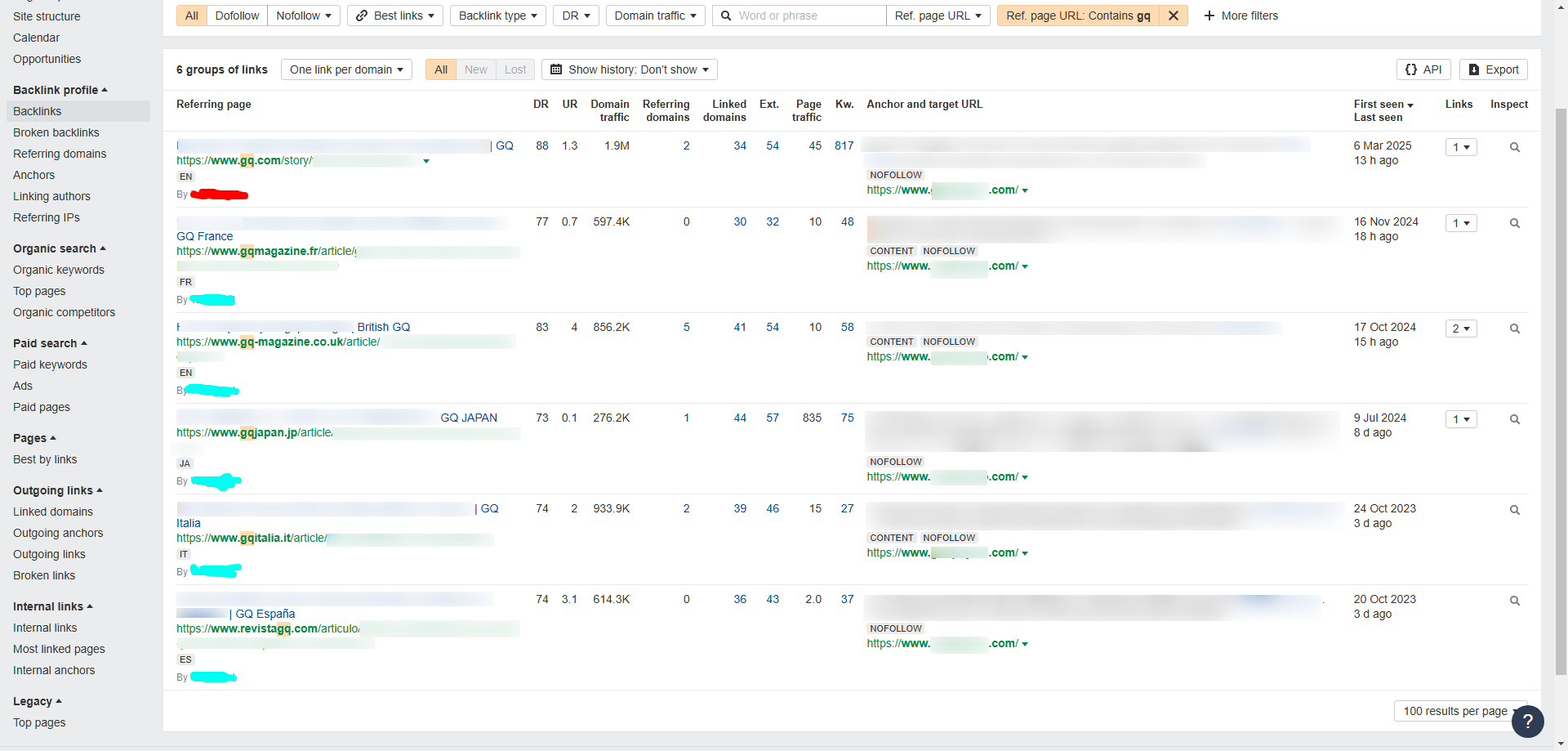Open the Best links dropdown

pos(395,16)
